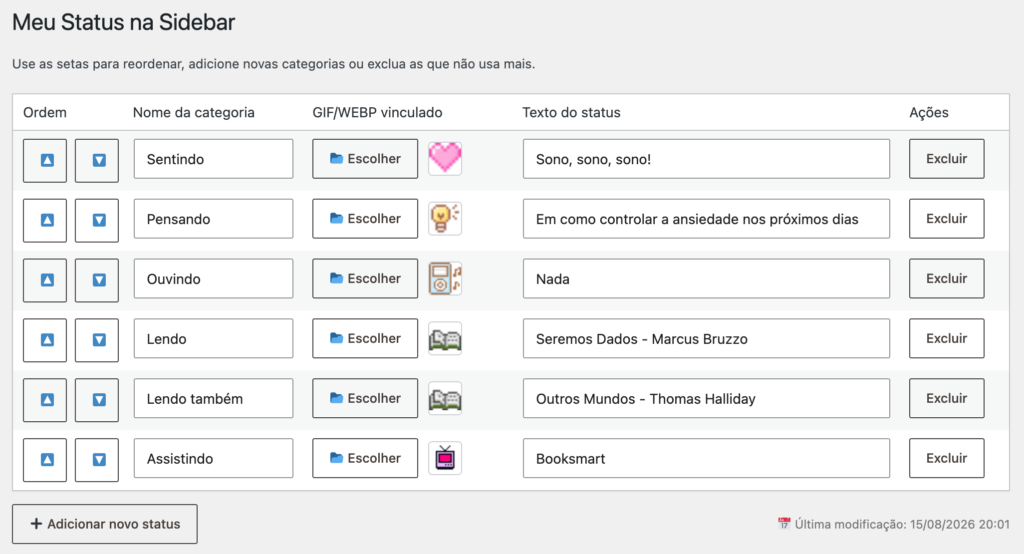Choose a GIF for the Sentindo row
Screen dimensions: 1024x554
point(365,159)
